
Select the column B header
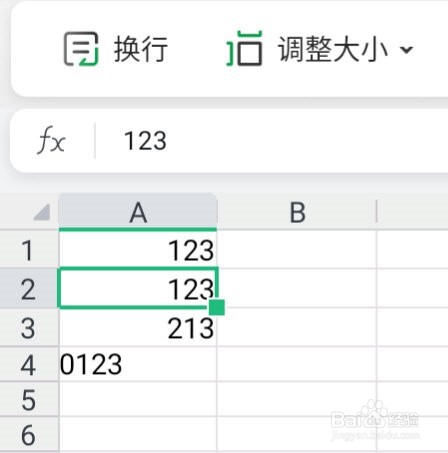click(x=297, y=212)
